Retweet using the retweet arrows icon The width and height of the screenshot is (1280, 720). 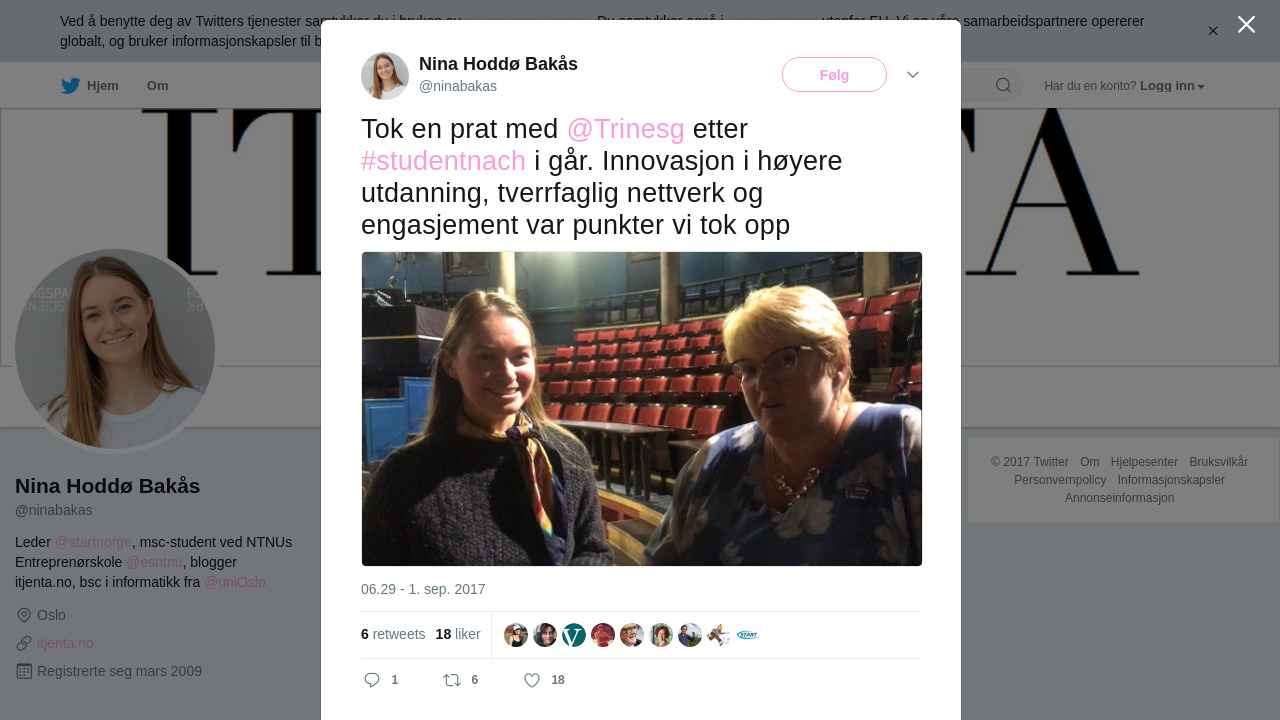[x=452, y=680]
